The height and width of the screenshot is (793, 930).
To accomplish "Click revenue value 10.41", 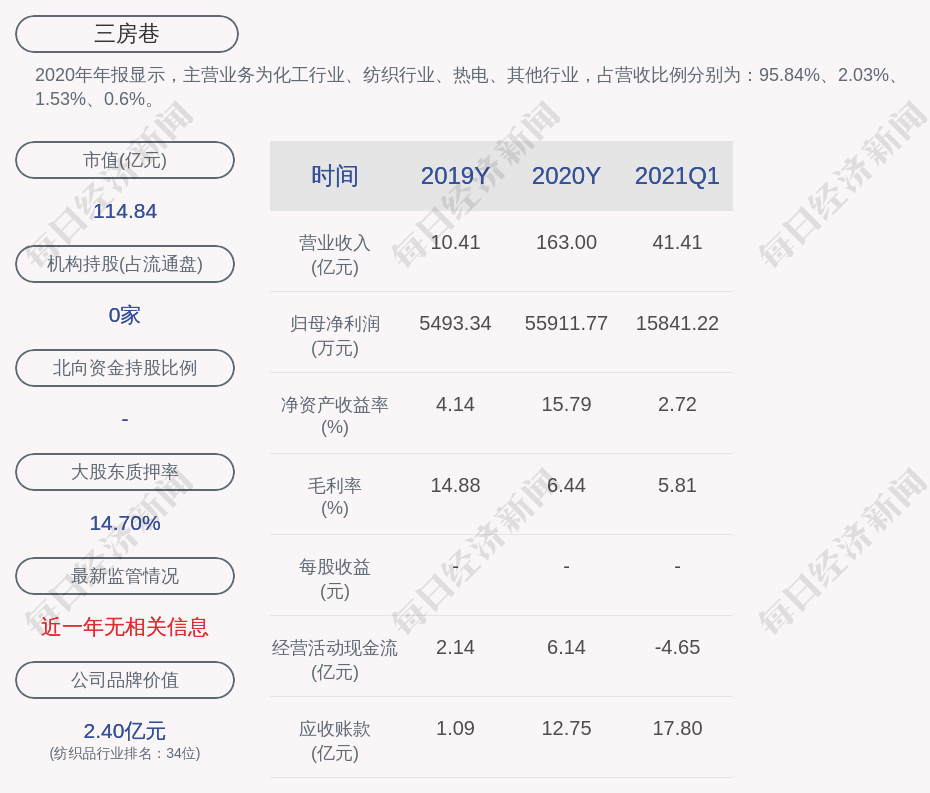I will tap(456, 243).
